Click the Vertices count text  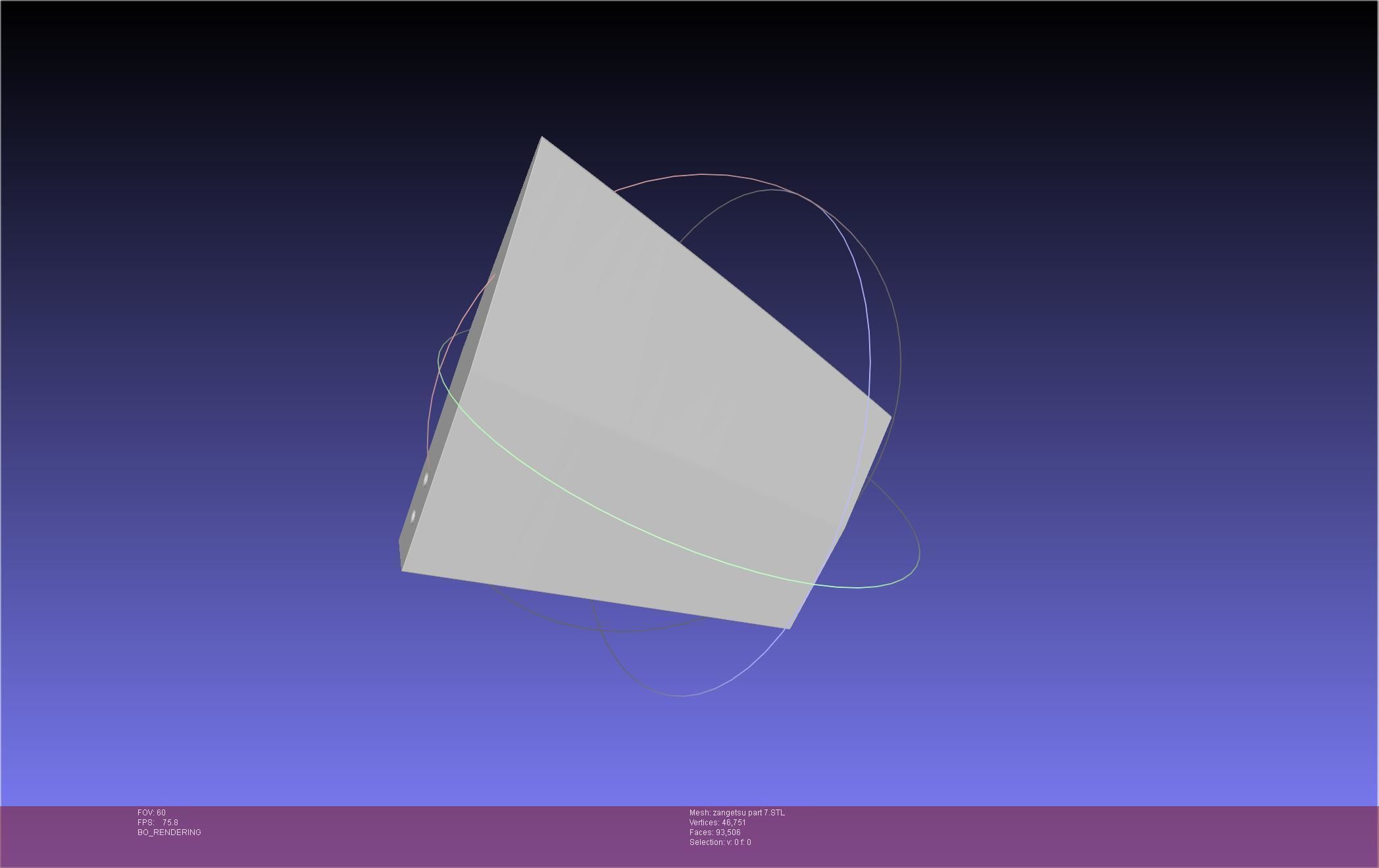point(717,823)
